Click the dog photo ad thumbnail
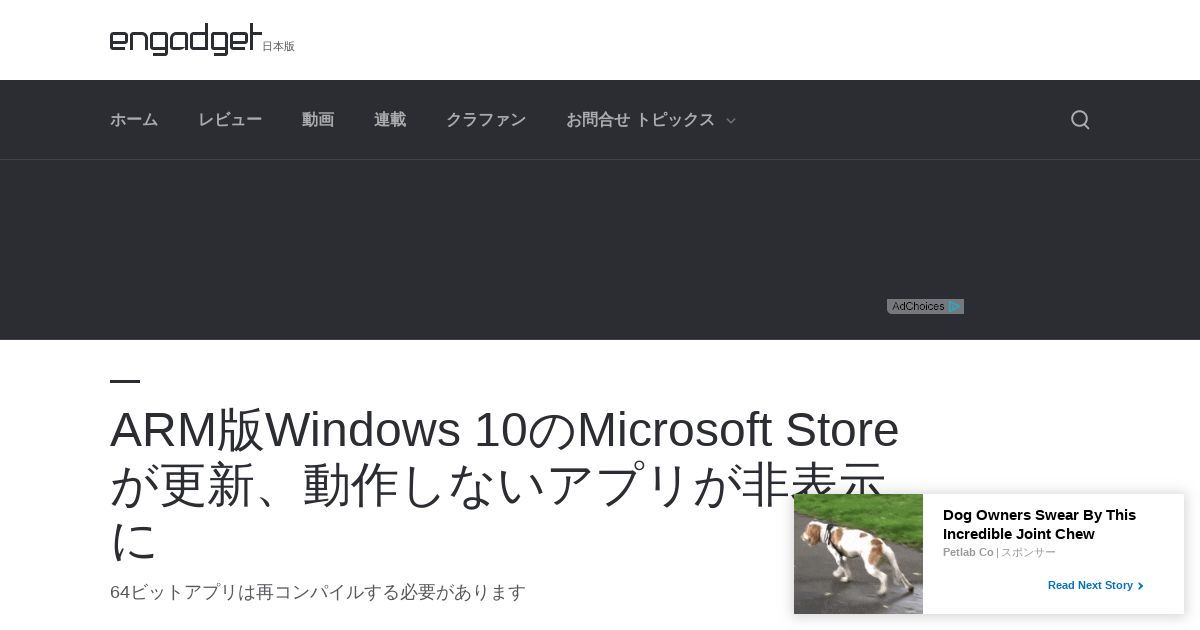This screenshot has width=1200, height=630. (x=858, y=554)
